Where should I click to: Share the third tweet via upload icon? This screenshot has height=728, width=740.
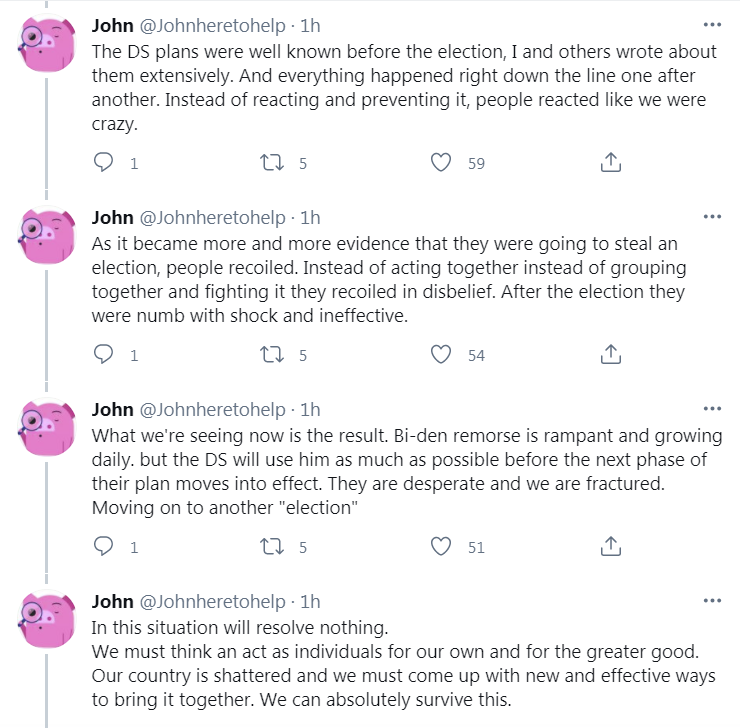[x=611, y=546]
